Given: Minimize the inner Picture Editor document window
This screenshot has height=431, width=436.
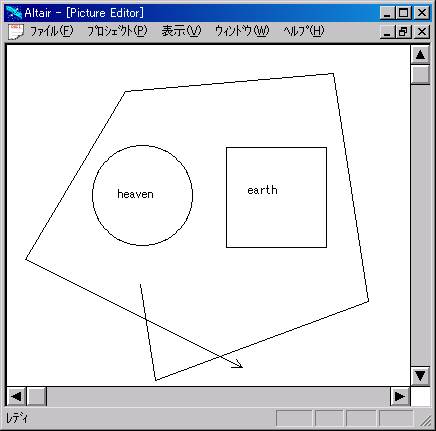Looking at the screenshot, I should pos(387,32).
